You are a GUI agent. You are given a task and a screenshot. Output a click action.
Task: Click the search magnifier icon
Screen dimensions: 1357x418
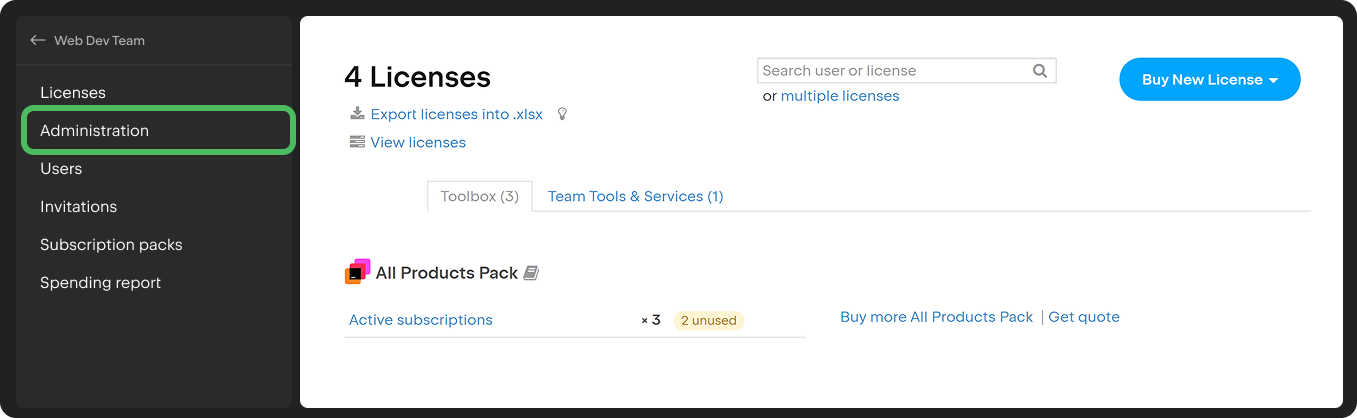[x=1040, y=71]
